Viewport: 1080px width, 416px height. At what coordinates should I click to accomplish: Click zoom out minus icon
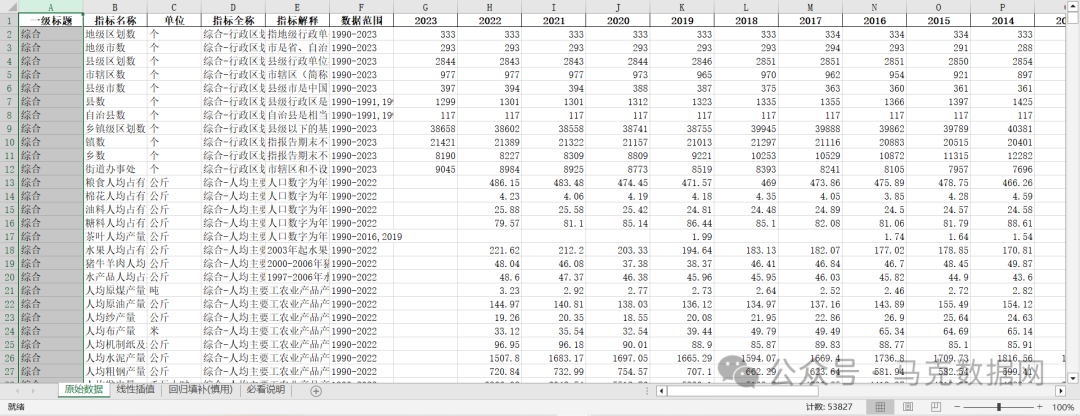[x=955, y=407]
